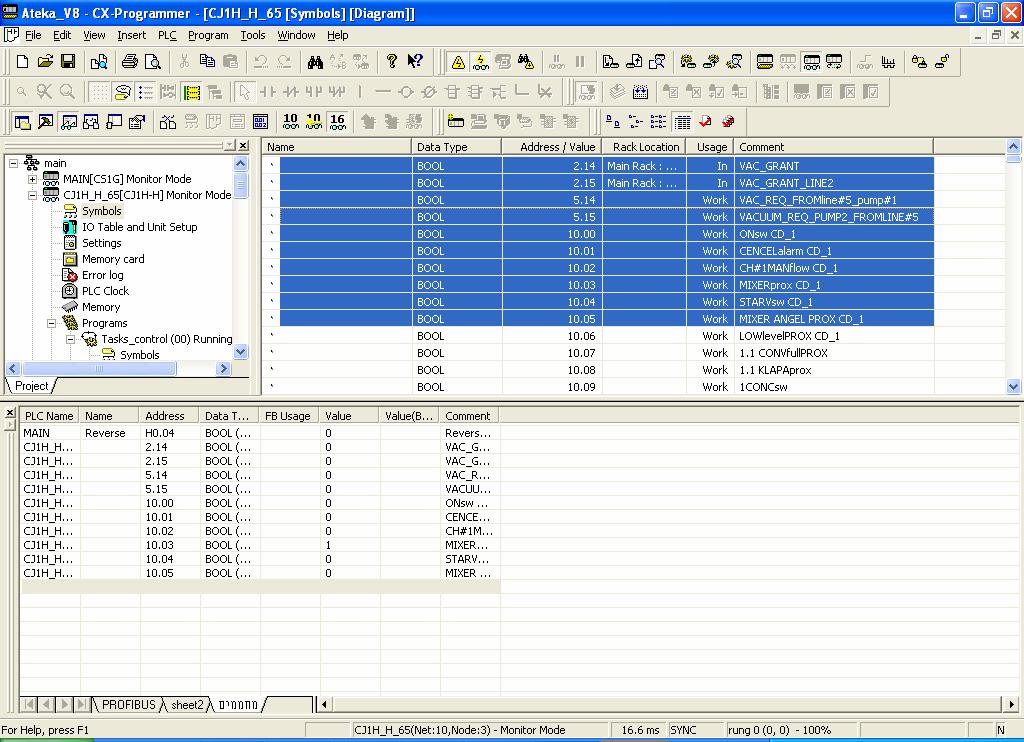1024x742 pixels.
Task: Click the Print icon
Action: click(130, 61)
